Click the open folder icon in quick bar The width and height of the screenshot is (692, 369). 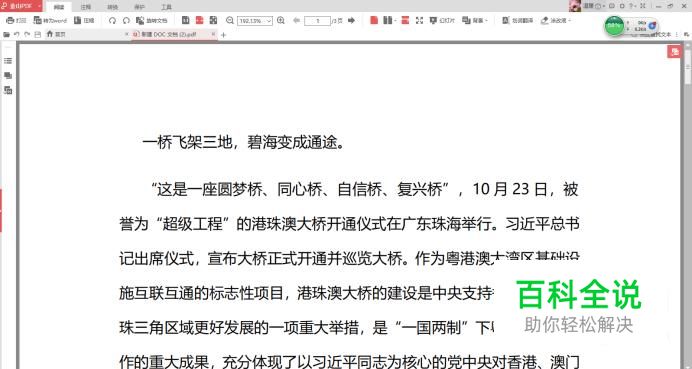coord(6,34)
